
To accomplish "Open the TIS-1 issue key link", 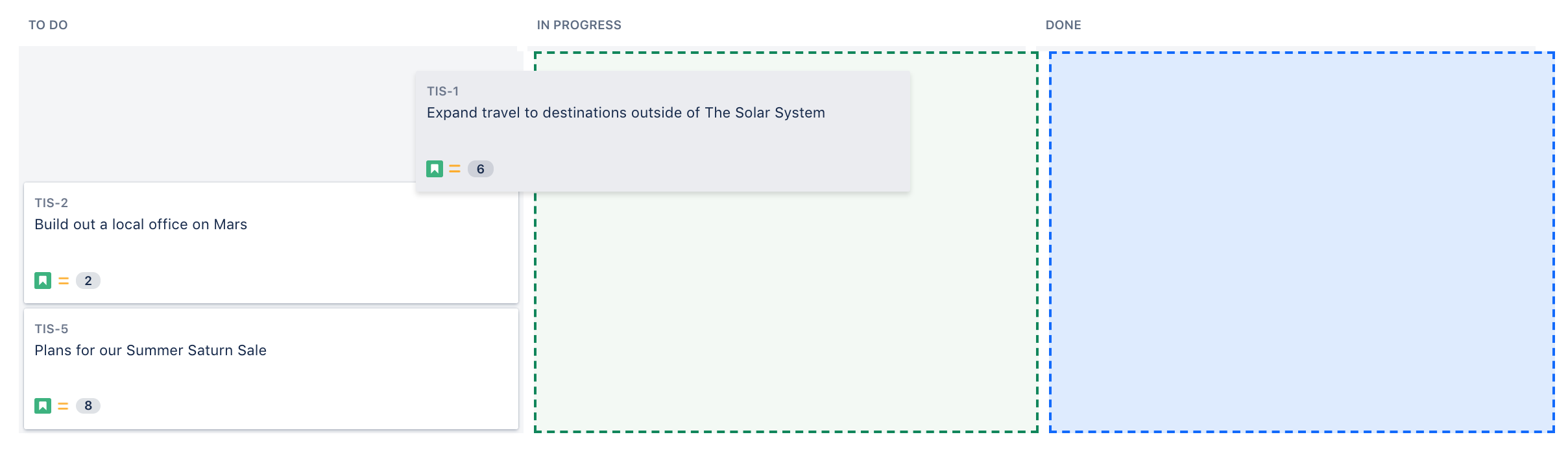I will click(442, 92).
